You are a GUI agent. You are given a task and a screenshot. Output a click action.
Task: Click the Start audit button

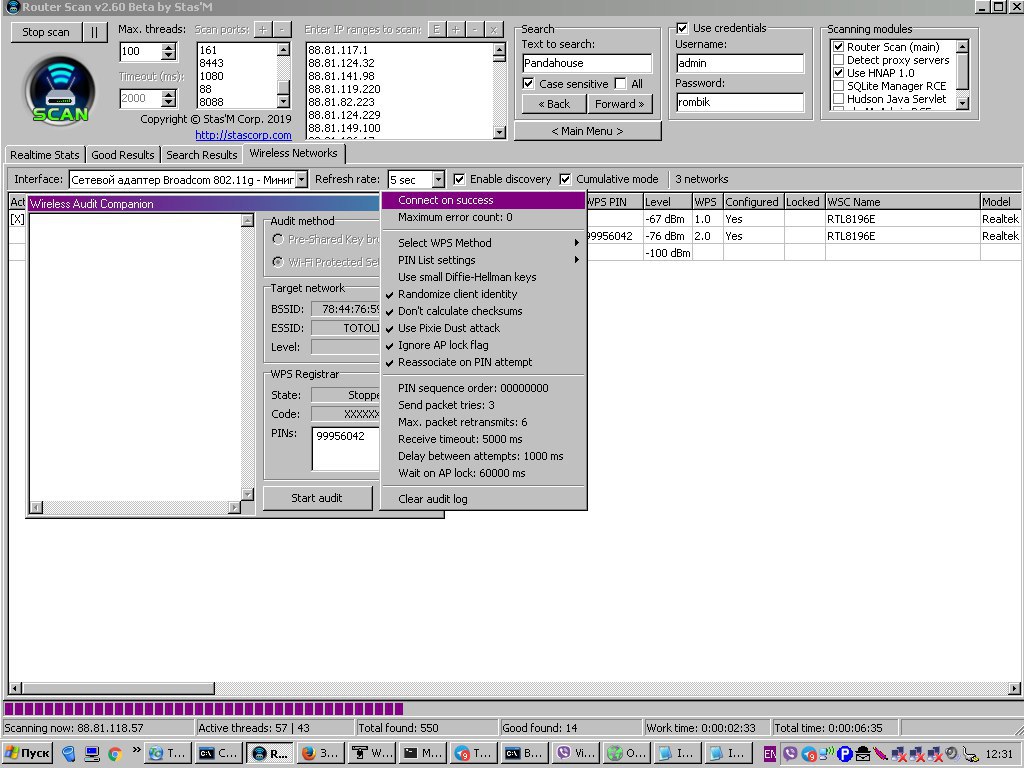pyautogui.click(x=317, y=498)
